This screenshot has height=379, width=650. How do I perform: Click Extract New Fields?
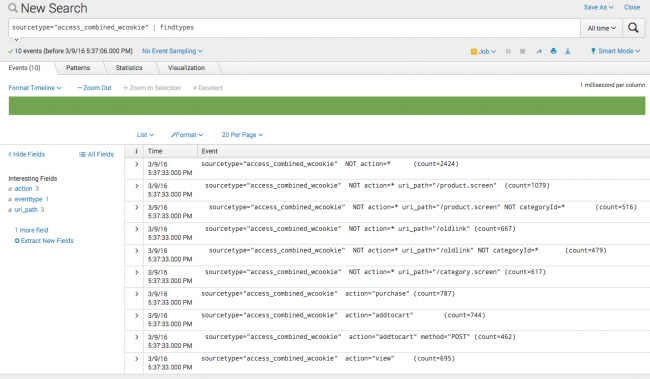pos(44,241)
